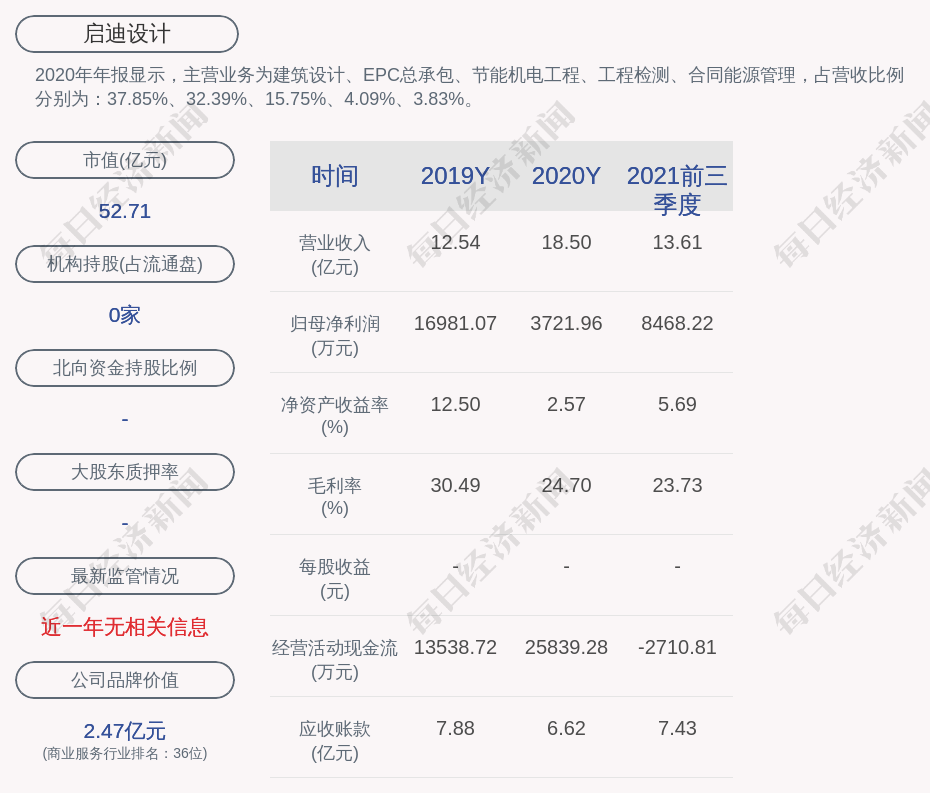Screen dimensions: 930x793
Task: Select revenue value 13.61
Action: tap(677, 242)
